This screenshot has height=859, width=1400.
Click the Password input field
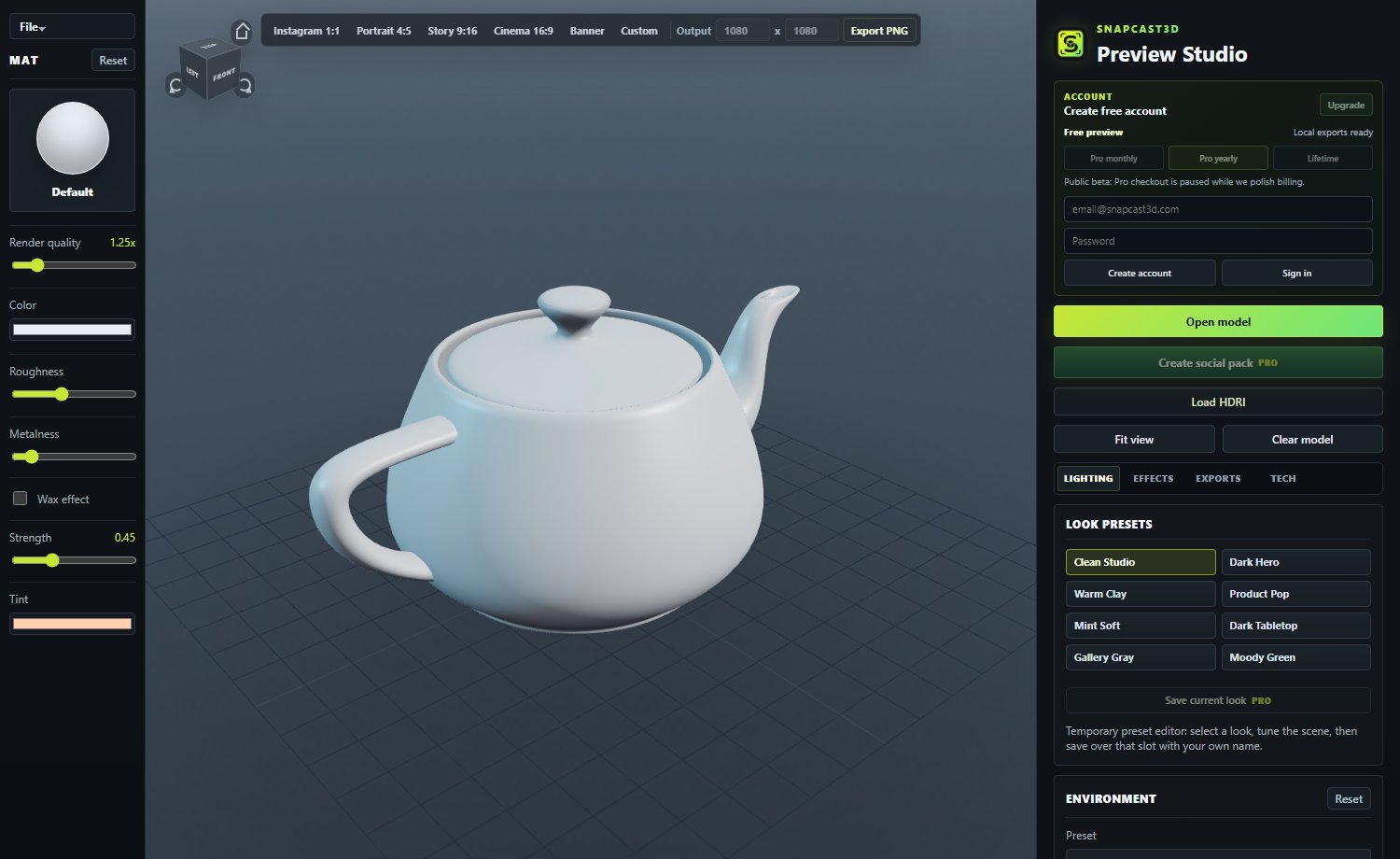point(1218,241)
